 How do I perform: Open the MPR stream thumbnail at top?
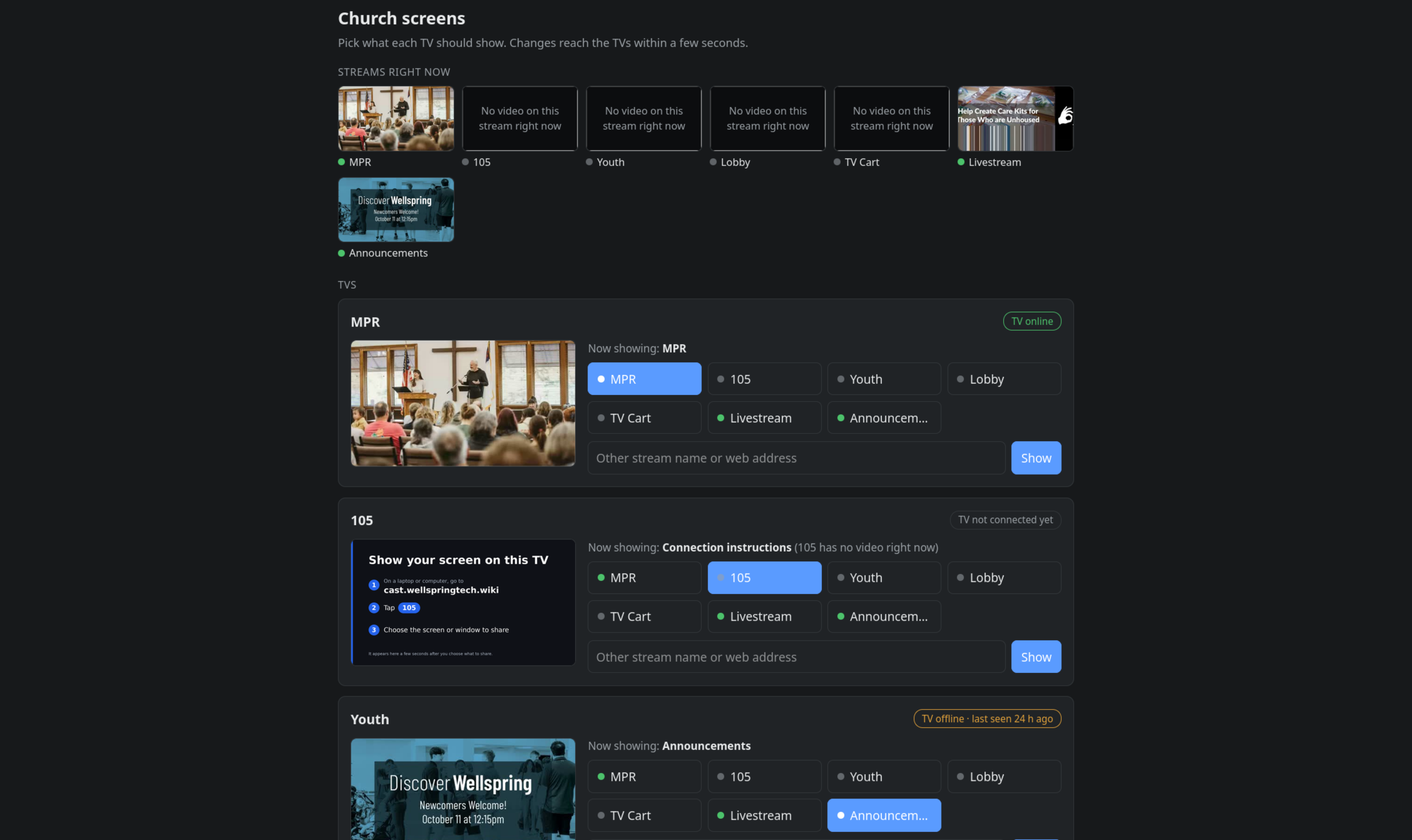point(396,119)
